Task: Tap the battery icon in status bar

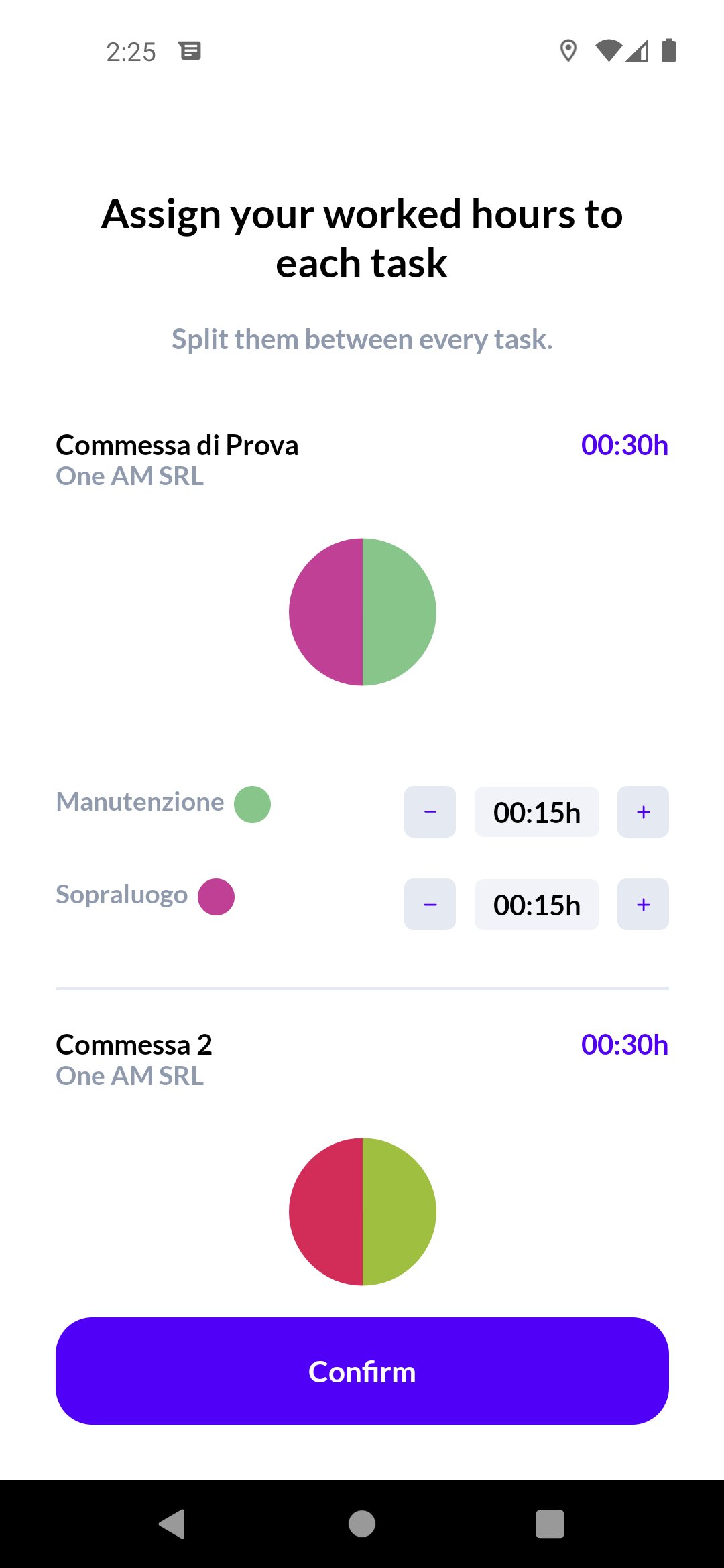Action: pyautogui.click(x=668, y=50)
